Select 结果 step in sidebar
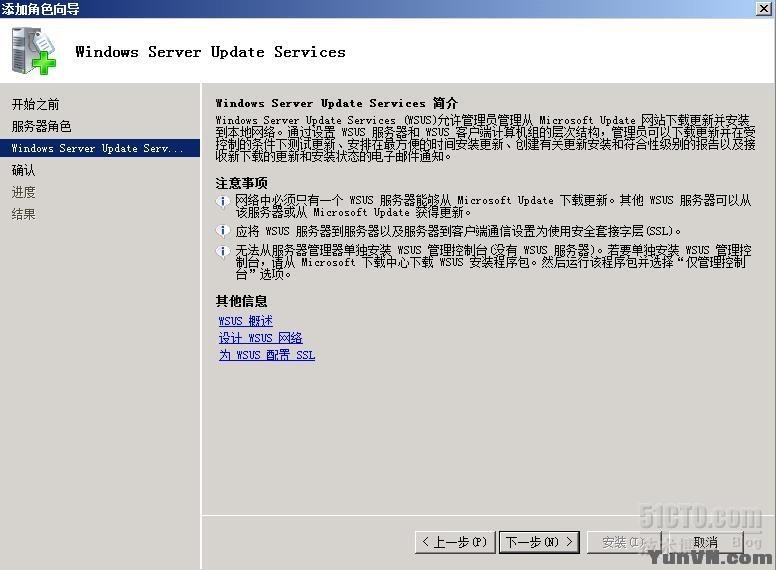 [23, 214]
